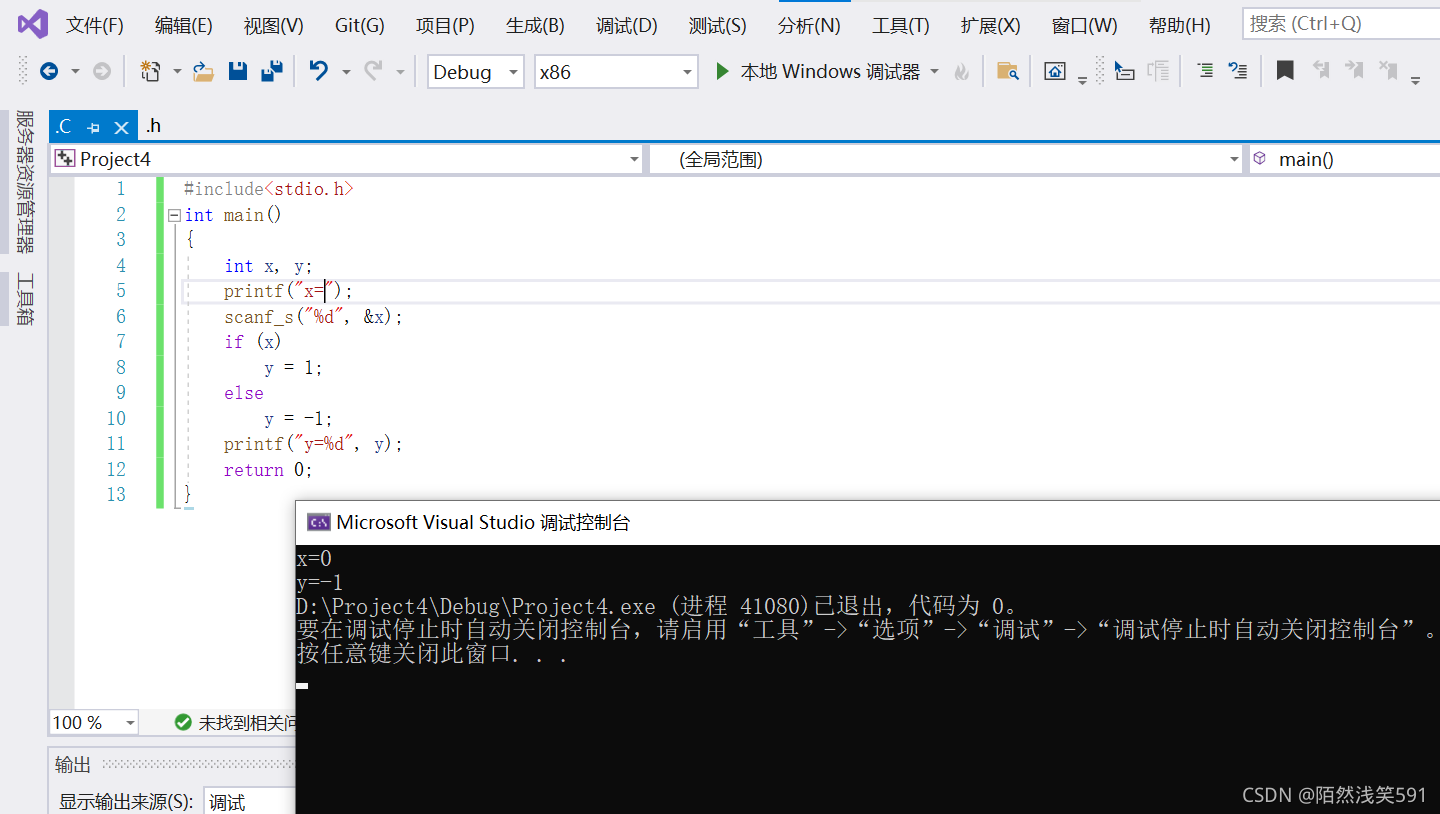Save all files with the double-disk icon
1440x814 pixels.
[x=271, y=71]
